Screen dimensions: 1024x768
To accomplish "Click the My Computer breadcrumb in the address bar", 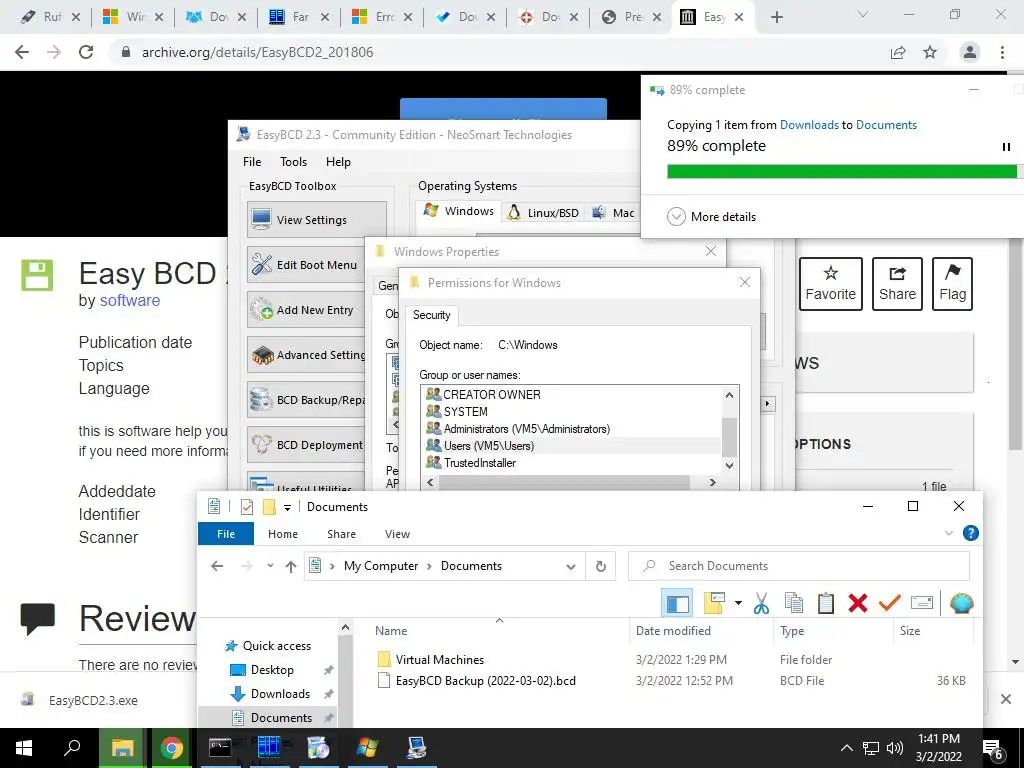I will click(x=381, y=566).
